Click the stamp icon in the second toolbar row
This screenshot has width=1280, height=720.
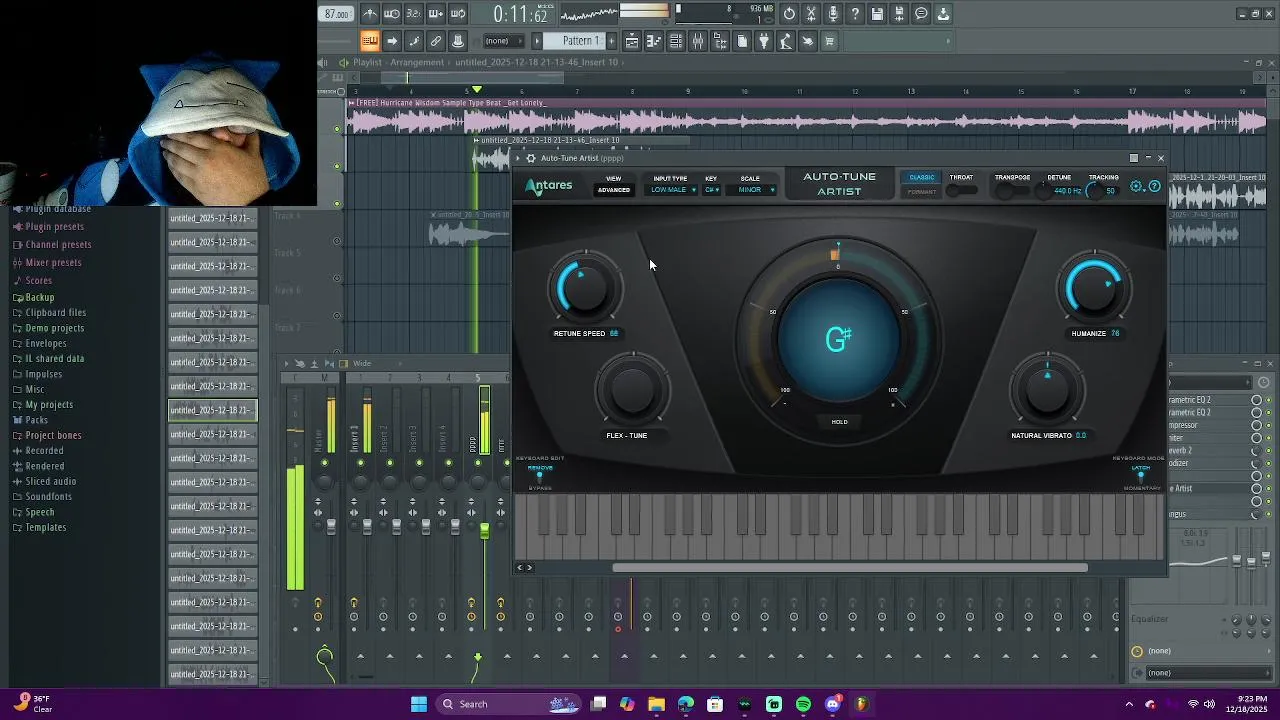458,41
